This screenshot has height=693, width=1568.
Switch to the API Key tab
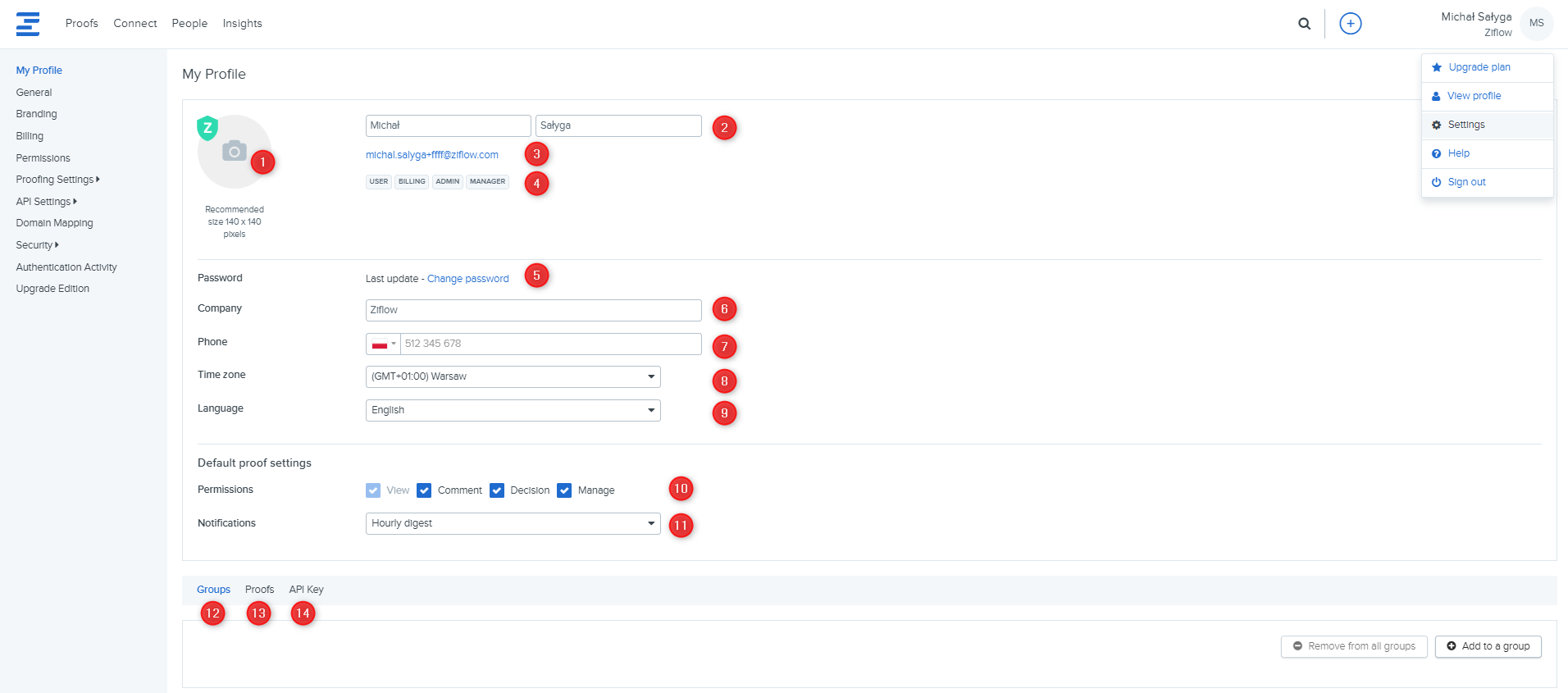click(x=307, y=590)
